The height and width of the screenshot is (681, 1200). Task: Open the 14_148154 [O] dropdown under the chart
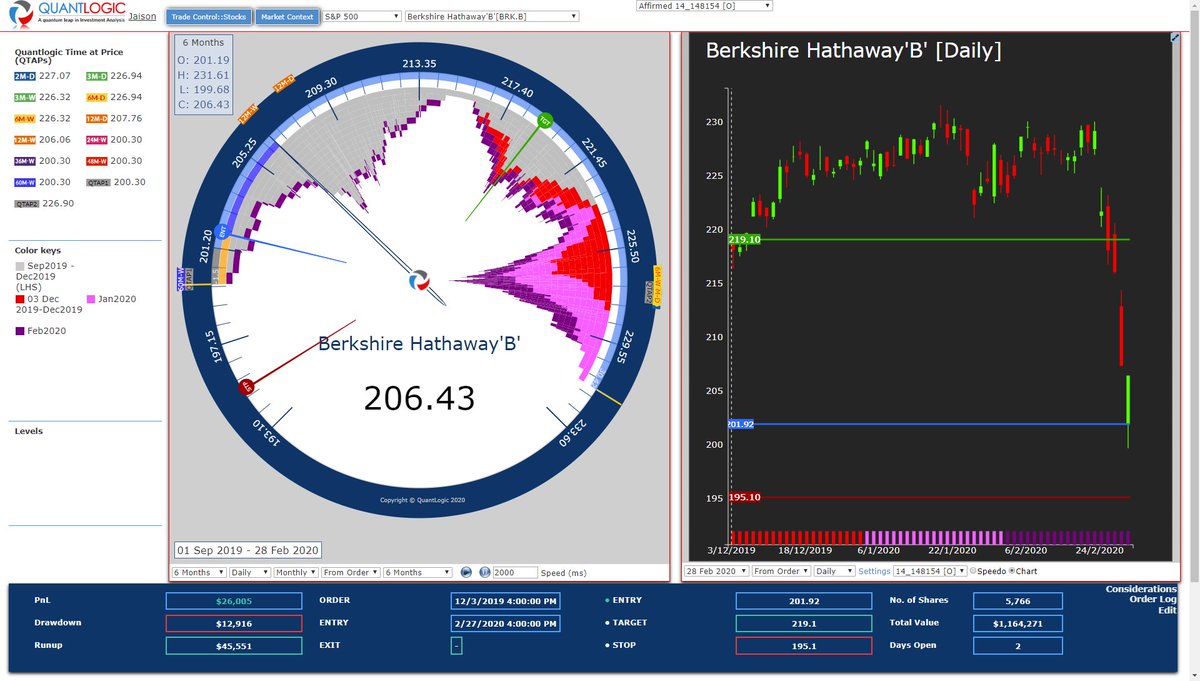coord(929,571)
